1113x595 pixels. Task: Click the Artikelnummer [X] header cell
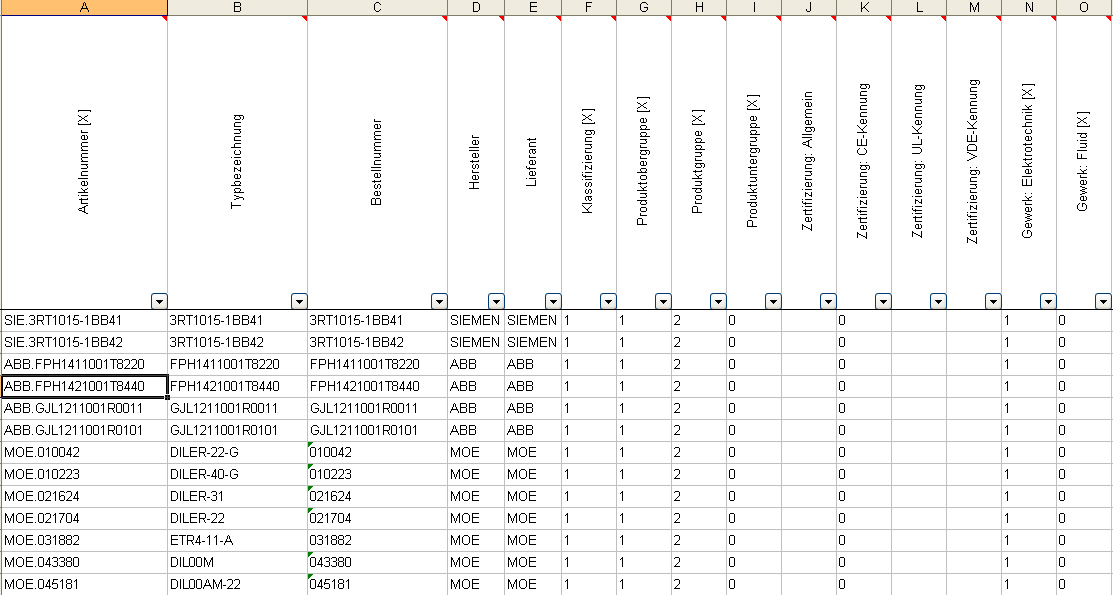pos(84,162)
